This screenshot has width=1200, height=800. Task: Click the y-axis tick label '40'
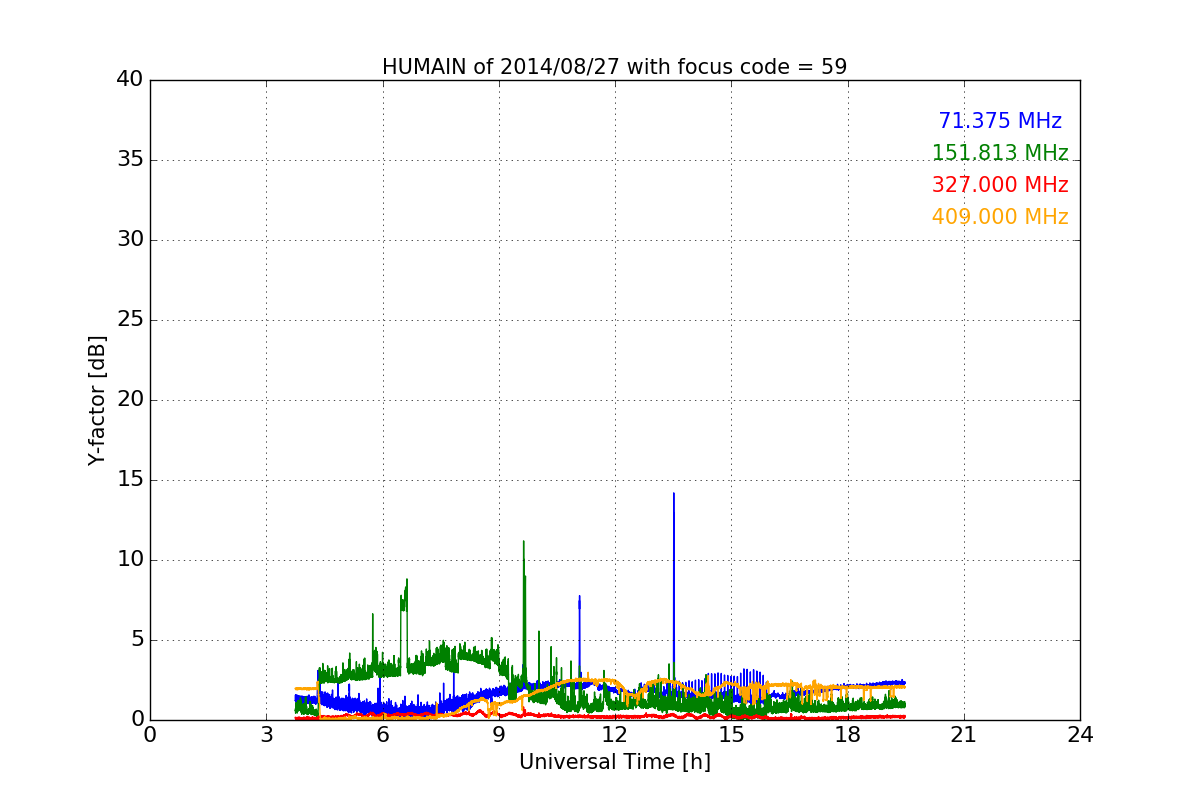tap(130, 80)
